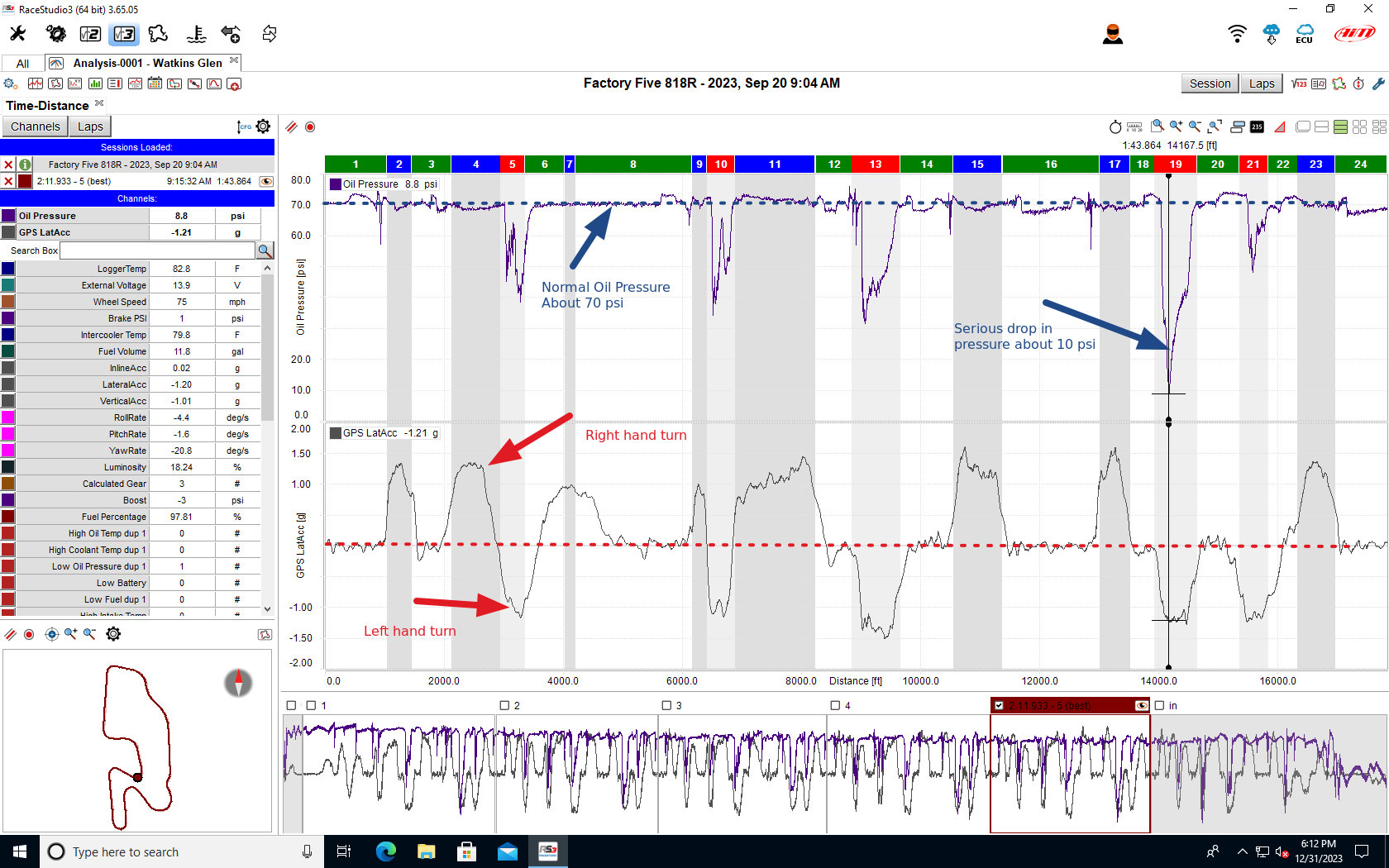Add an XY scatter plot layout

tap(75, 83)
